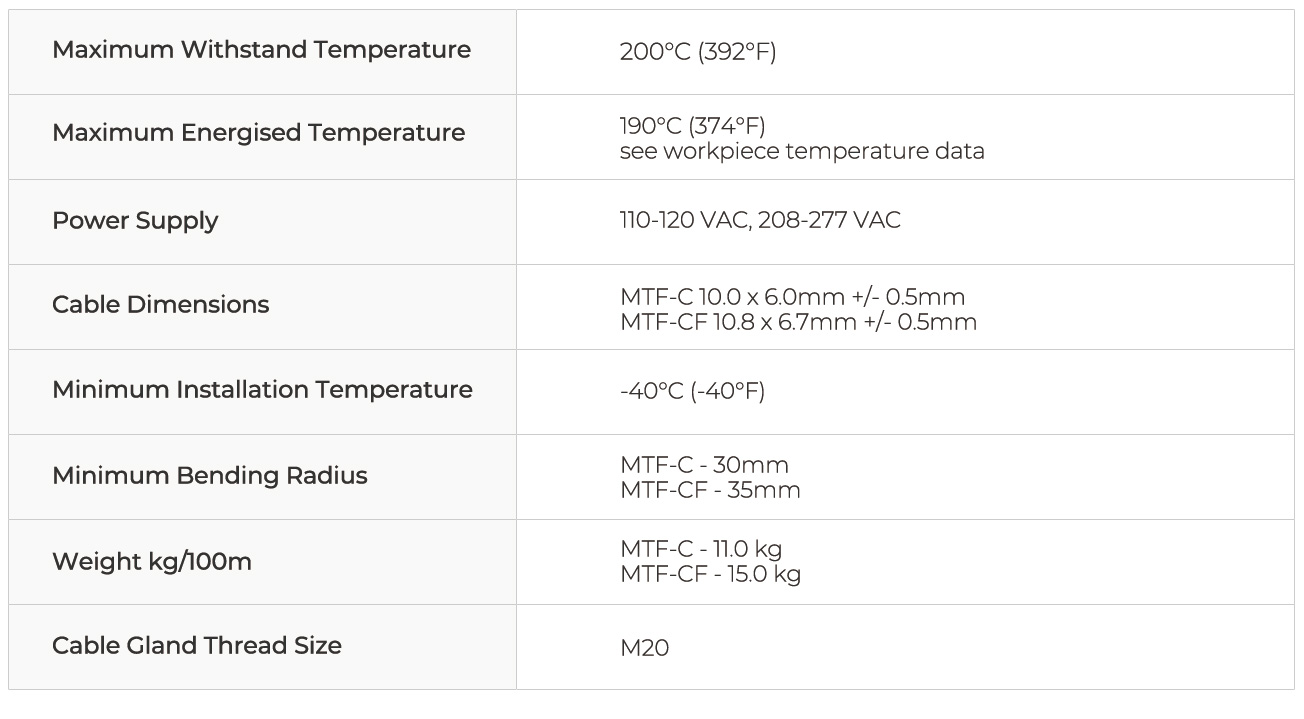Select the MTF-CF - 15.0 kg weight
1304x719 pixels.
[710, 574]
